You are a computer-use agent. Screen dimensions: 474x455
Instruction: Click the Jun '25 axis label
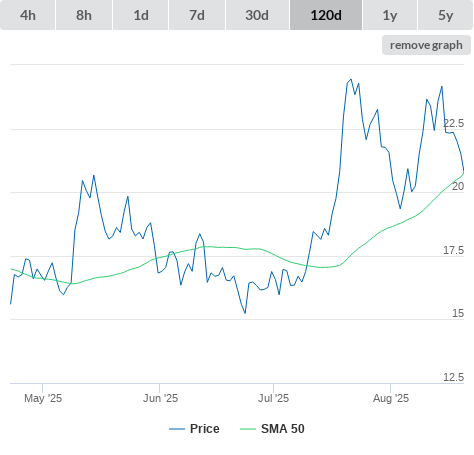pos(160,398)
